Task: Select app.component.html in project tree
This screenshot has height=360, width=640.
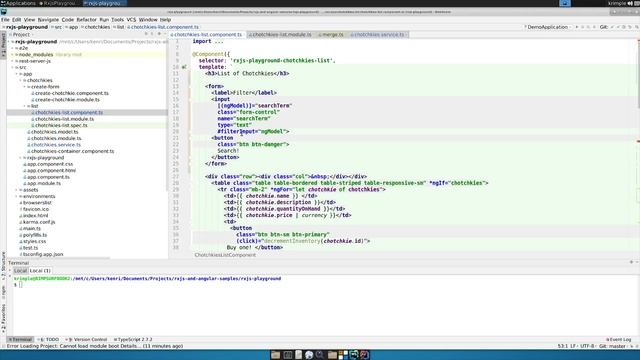Action: 51,170
